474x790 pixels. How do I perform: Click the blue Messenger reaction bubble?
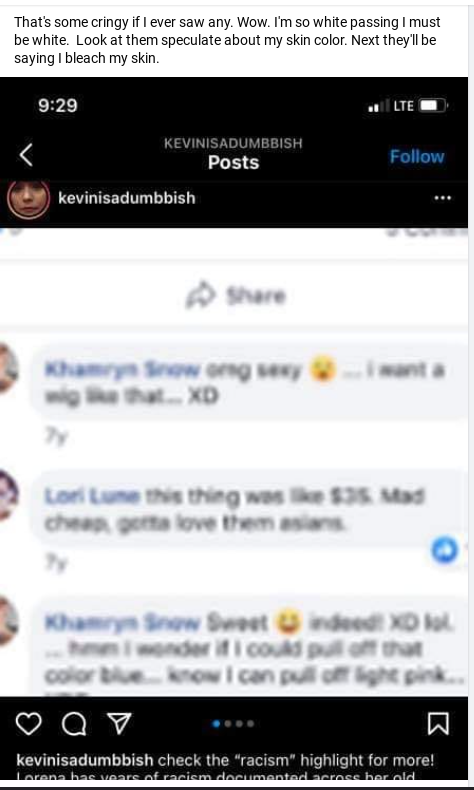click(445, 549)
